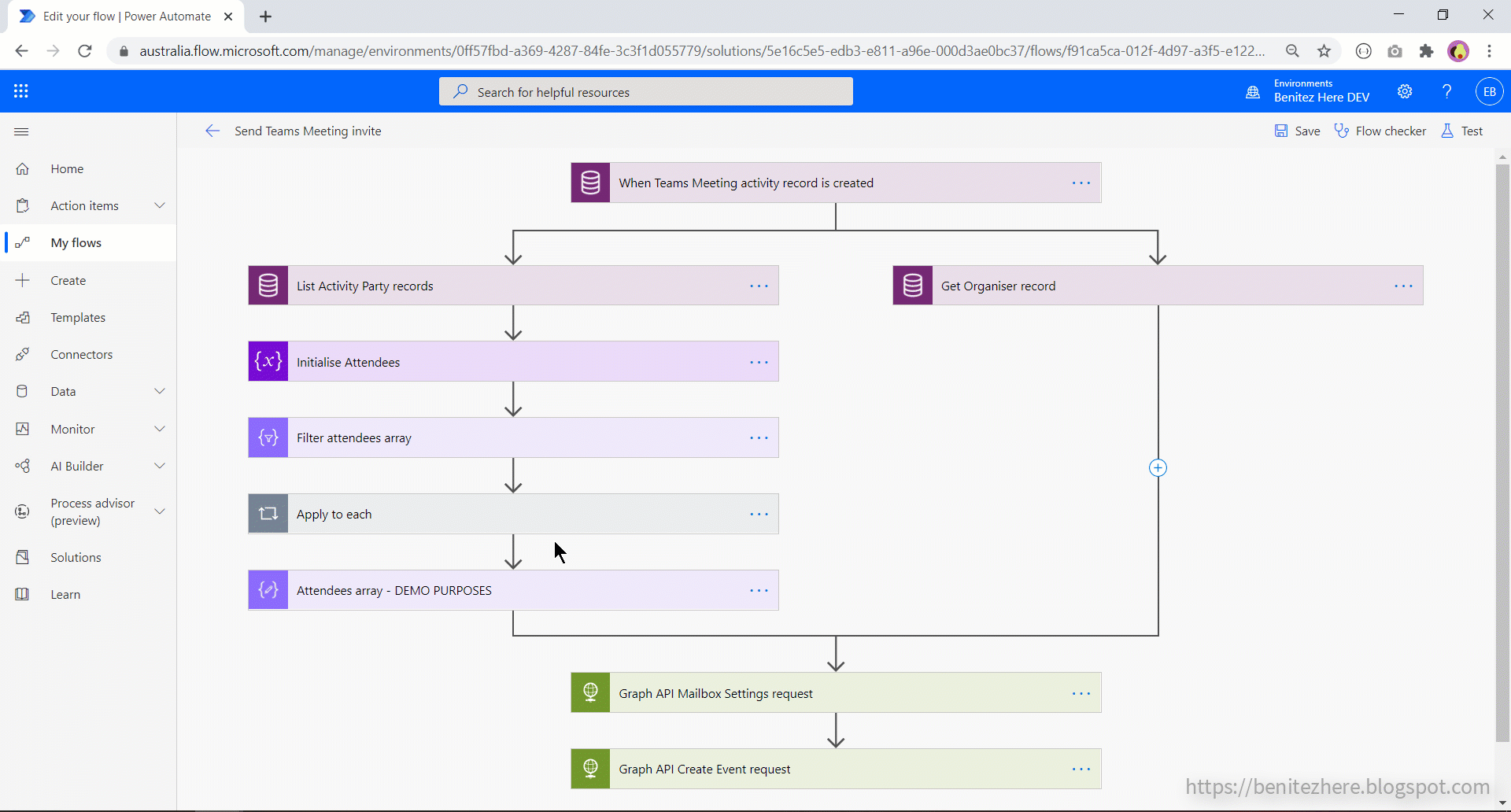This screenshot has width=1511, height=812.
Task: Open Connectors in the sidebar
Action: point(88,354)
